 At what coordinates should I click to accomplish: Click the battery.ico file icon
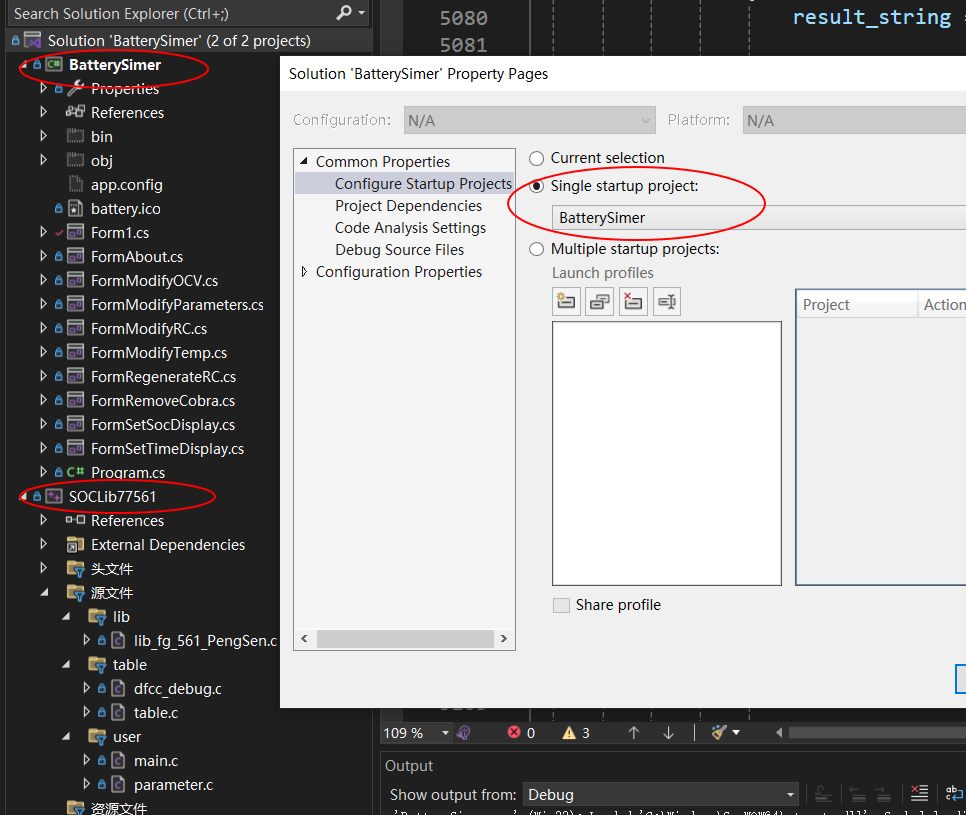pyautogui.click(x=75, y=208)
